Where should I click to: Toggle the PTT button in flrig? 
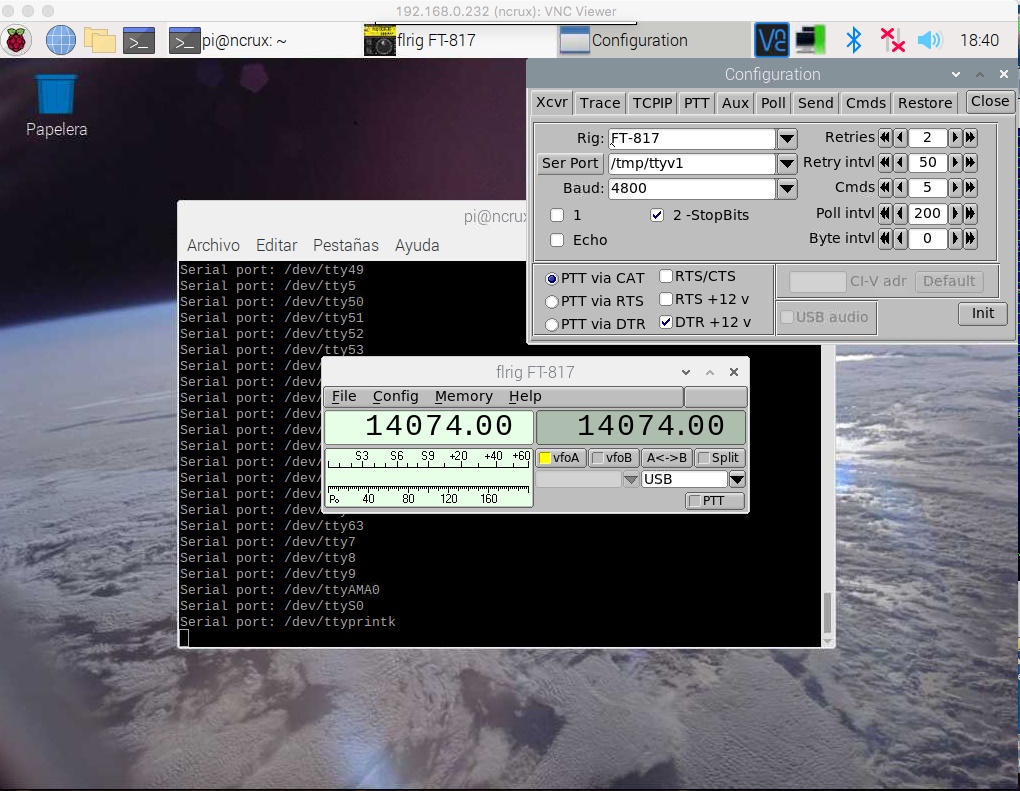pos(715,501)
